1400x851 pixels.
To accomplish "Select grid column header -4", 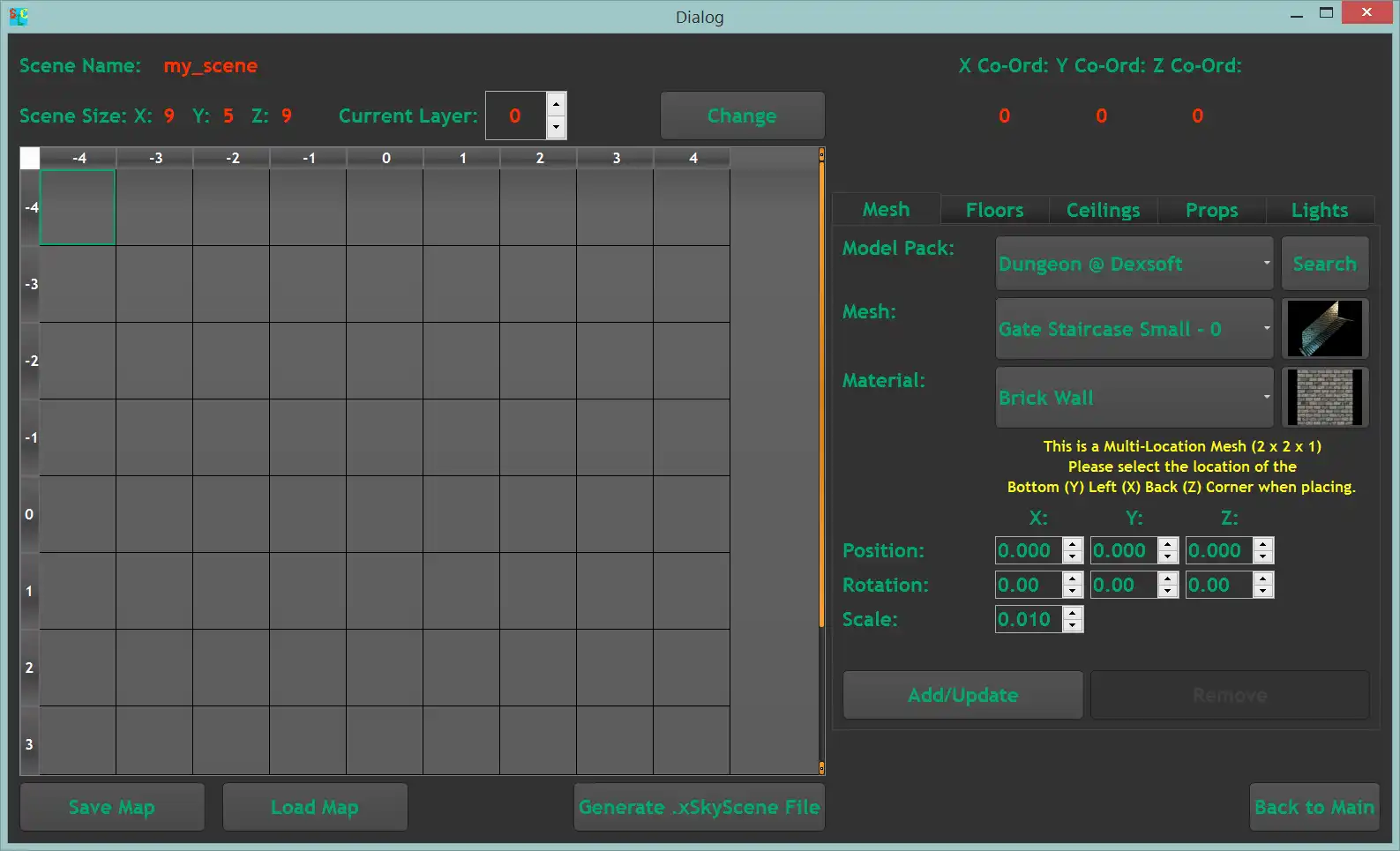I will (79, 158).
